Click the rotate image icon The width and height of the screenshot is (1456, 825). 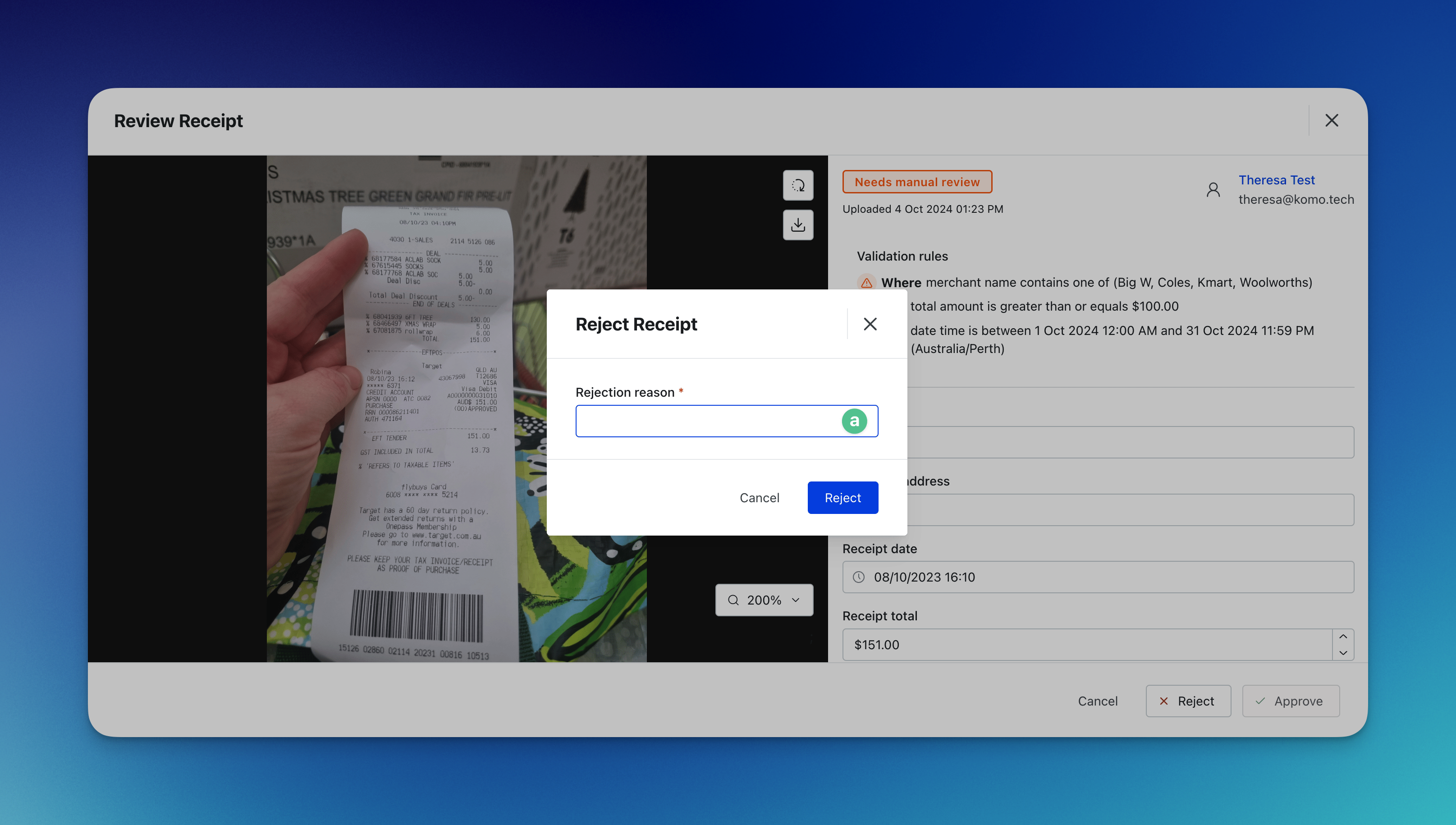(x=798, y=185)
